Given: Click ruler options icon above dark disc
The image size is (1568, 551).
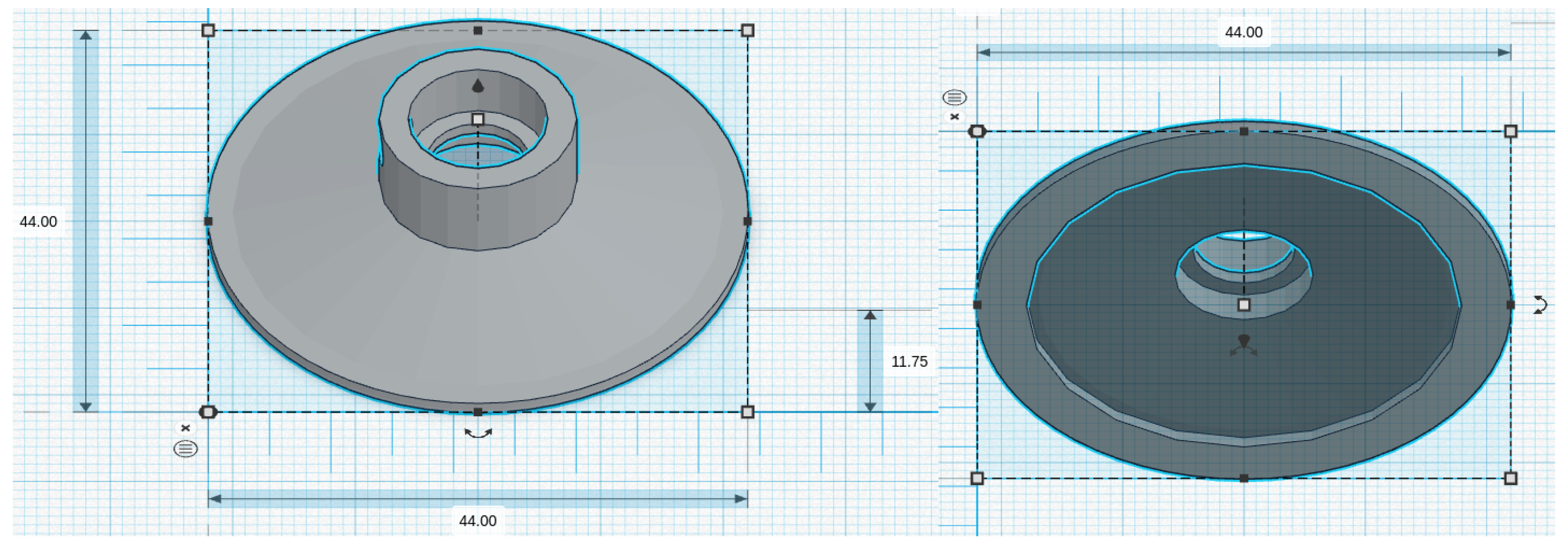Looking at the screenshot, I should click(x=954, y=98).
